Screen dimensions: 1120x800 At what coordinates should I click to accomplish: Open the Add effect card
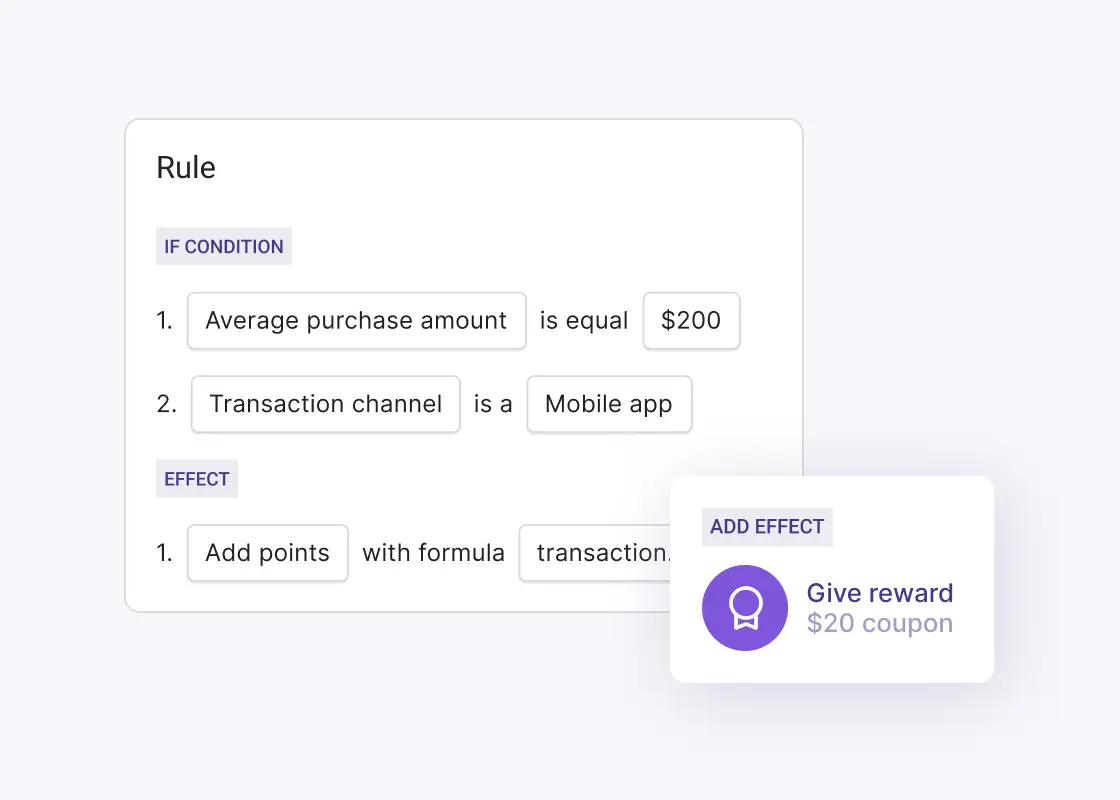[832, 579]
